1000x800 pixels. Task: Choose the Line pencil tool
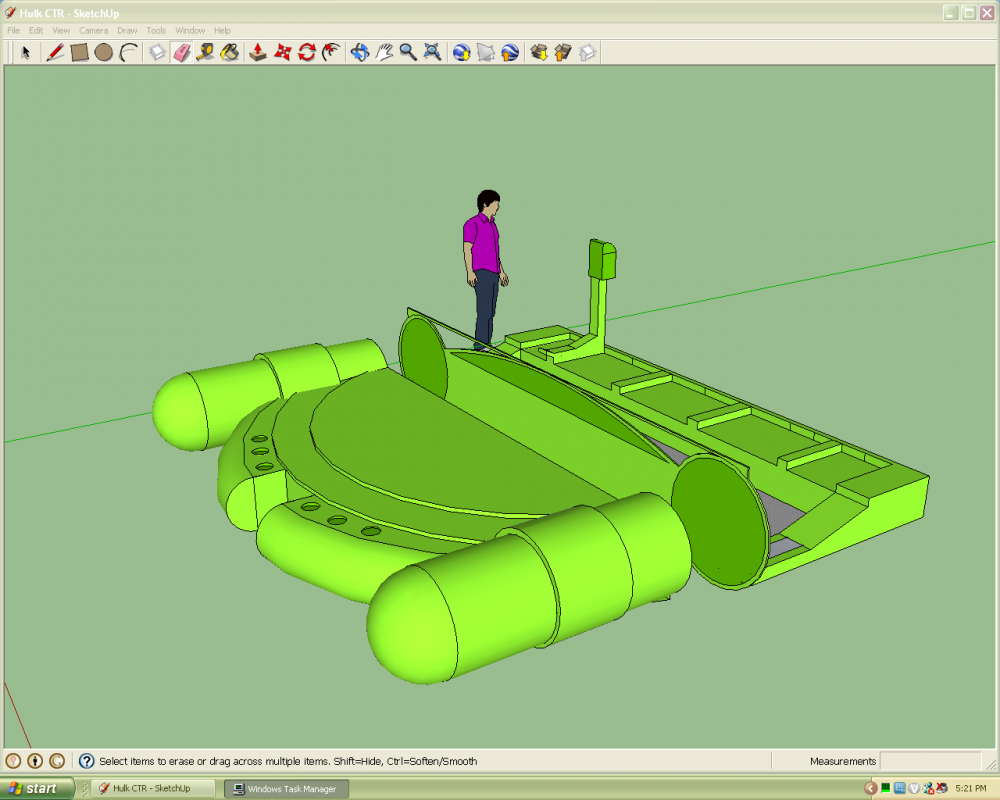[x=55, y=52]
